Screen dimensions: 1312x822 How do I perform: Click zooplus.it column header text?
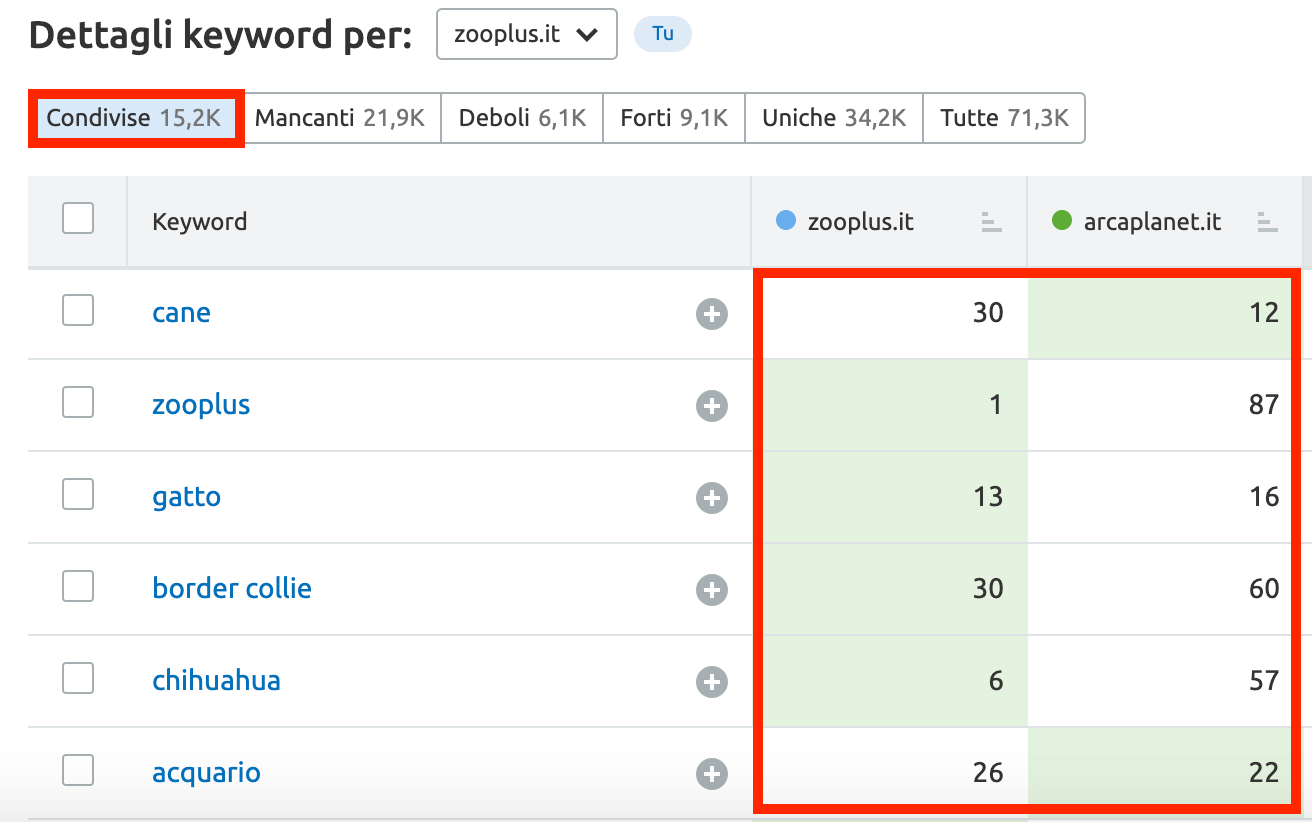coord(860,222)
